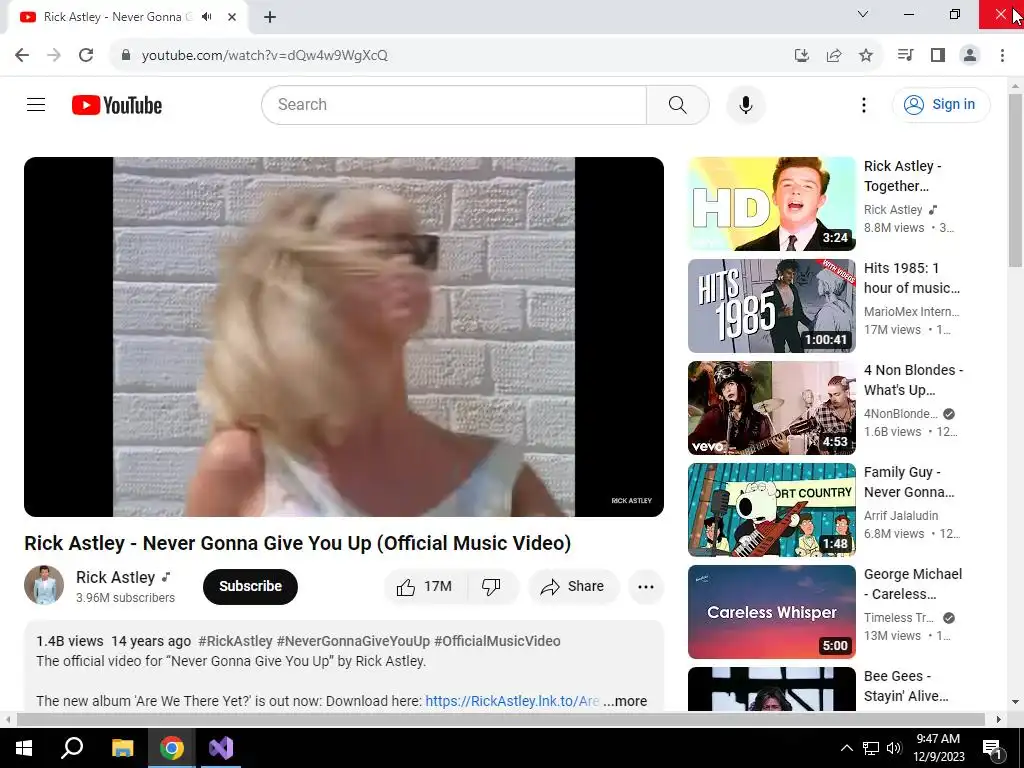Open Windows taskbar search

pos(72,748)
